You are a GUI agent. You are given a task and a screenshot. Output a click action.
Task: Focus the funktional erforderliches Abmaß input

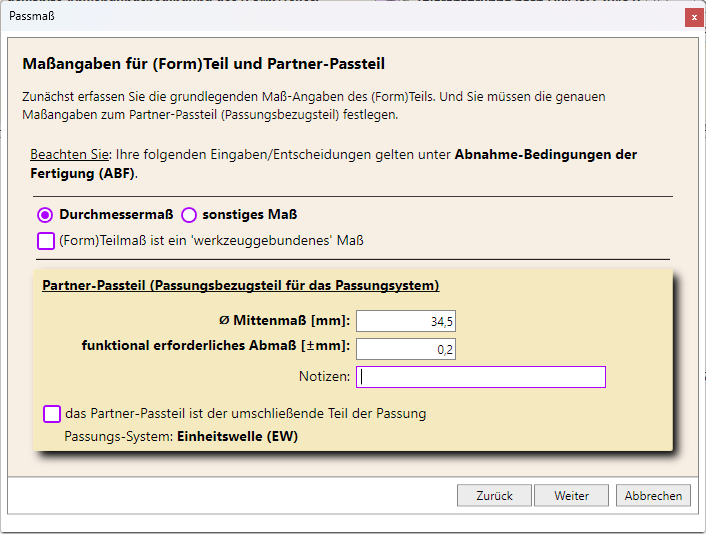click(406, 349)
